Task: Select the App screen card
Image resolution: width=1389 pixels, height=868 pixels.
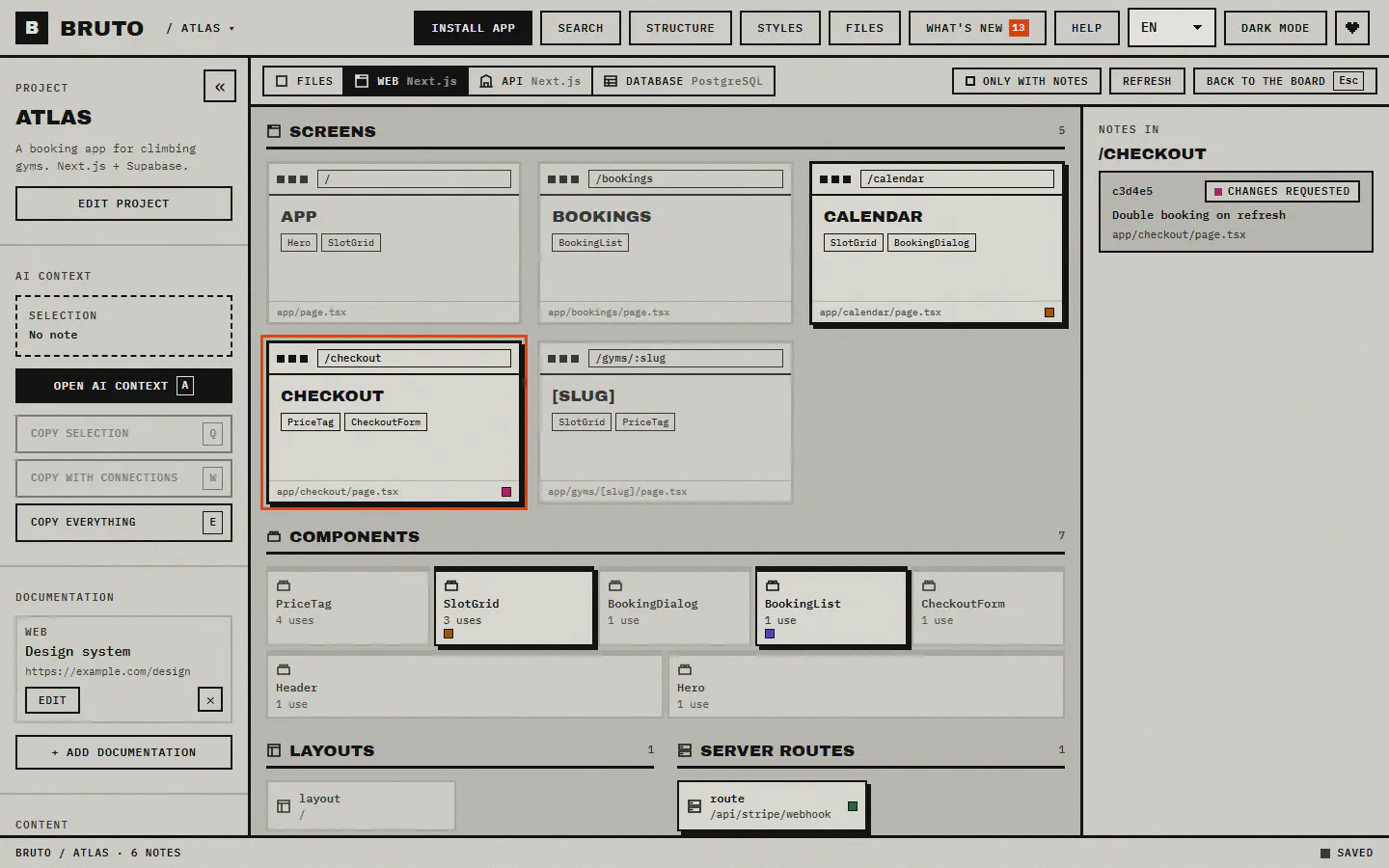Action: pos(394,243)
